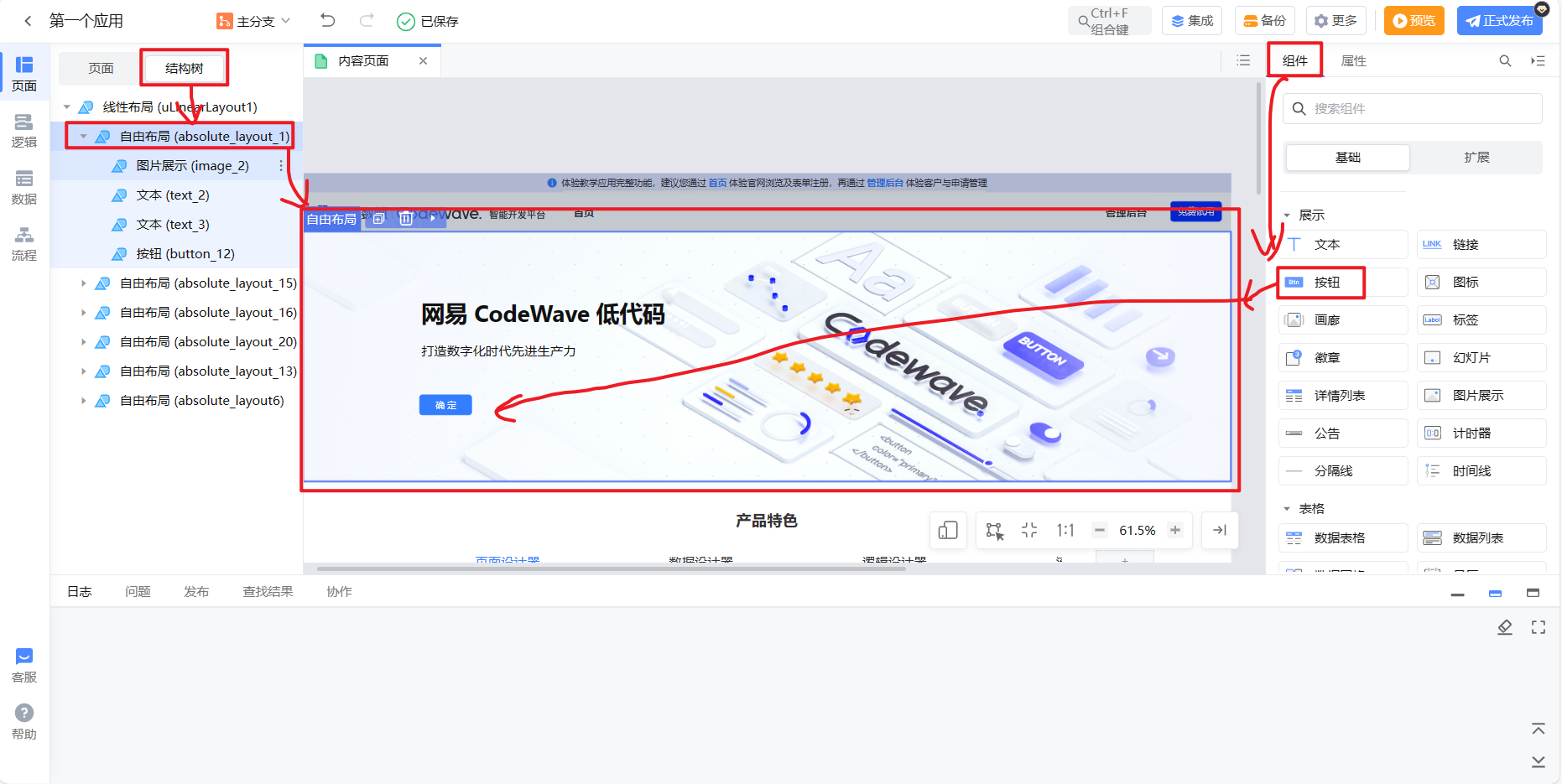The width and height of the screenshot is (1562, 784).
Task: Pick the 详情列表 component
Action: click(1343, 396)
